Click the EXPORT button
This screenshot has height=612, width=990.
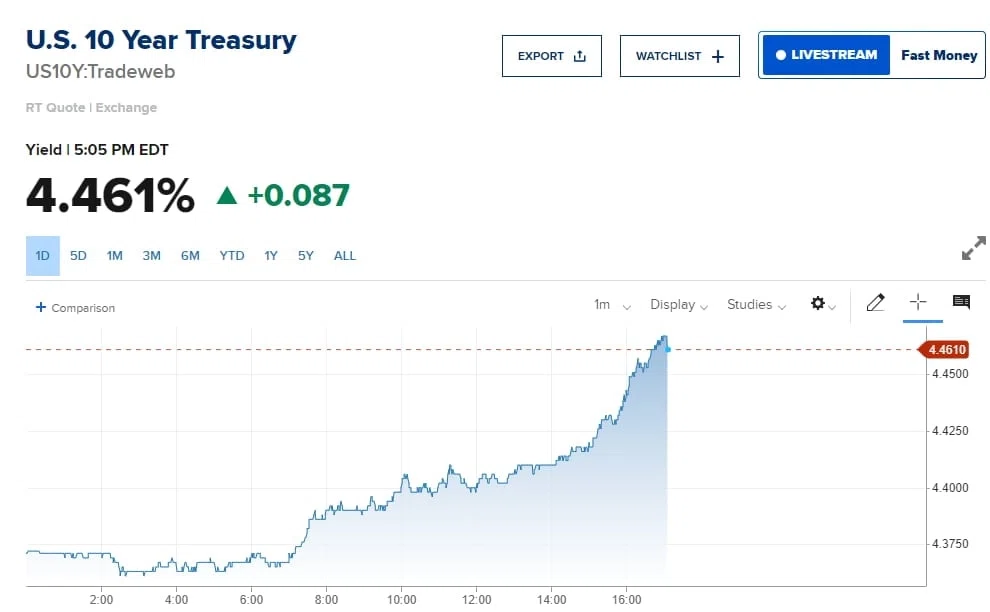[x=552, y=56]
